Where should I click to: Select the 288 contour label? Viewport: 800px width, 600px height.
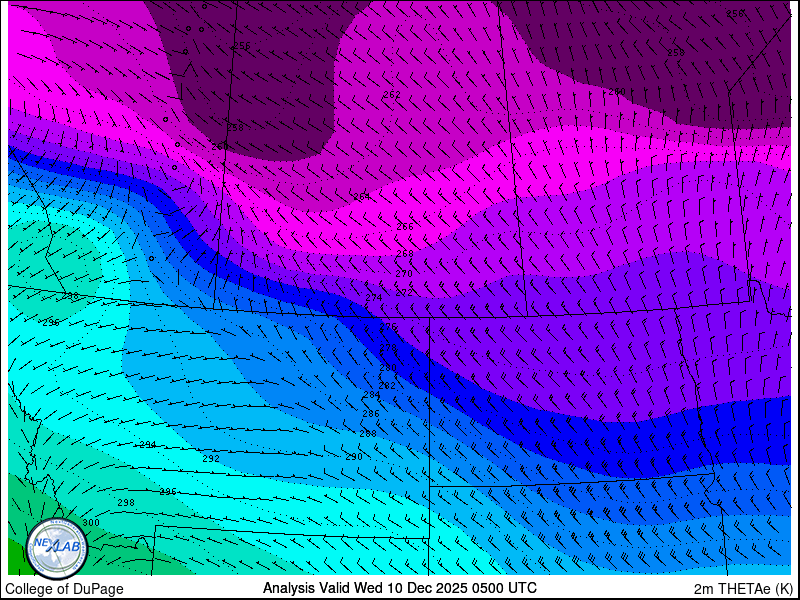[368, 434]
